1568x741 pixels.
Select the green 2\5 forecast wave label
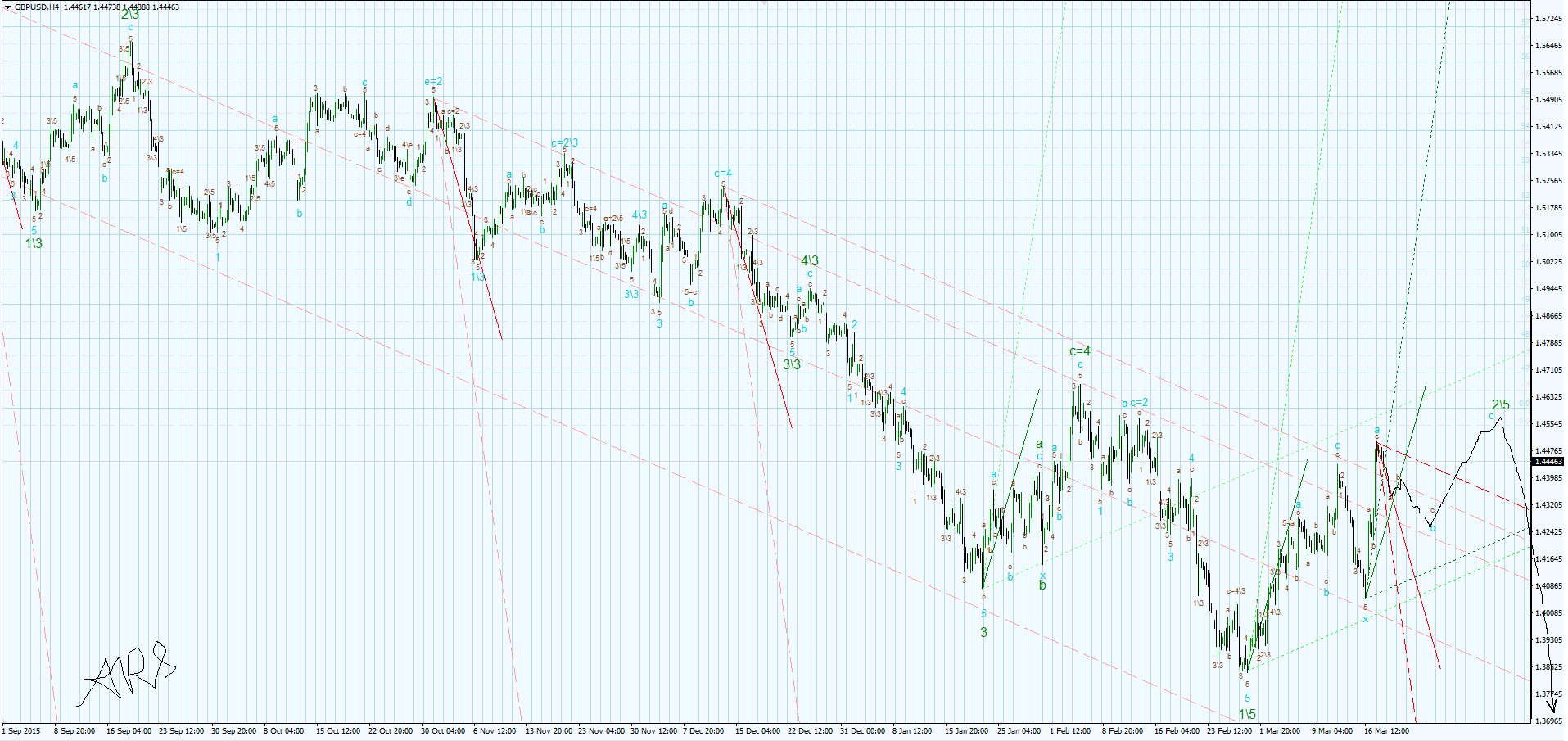[x=1501, y=405]
